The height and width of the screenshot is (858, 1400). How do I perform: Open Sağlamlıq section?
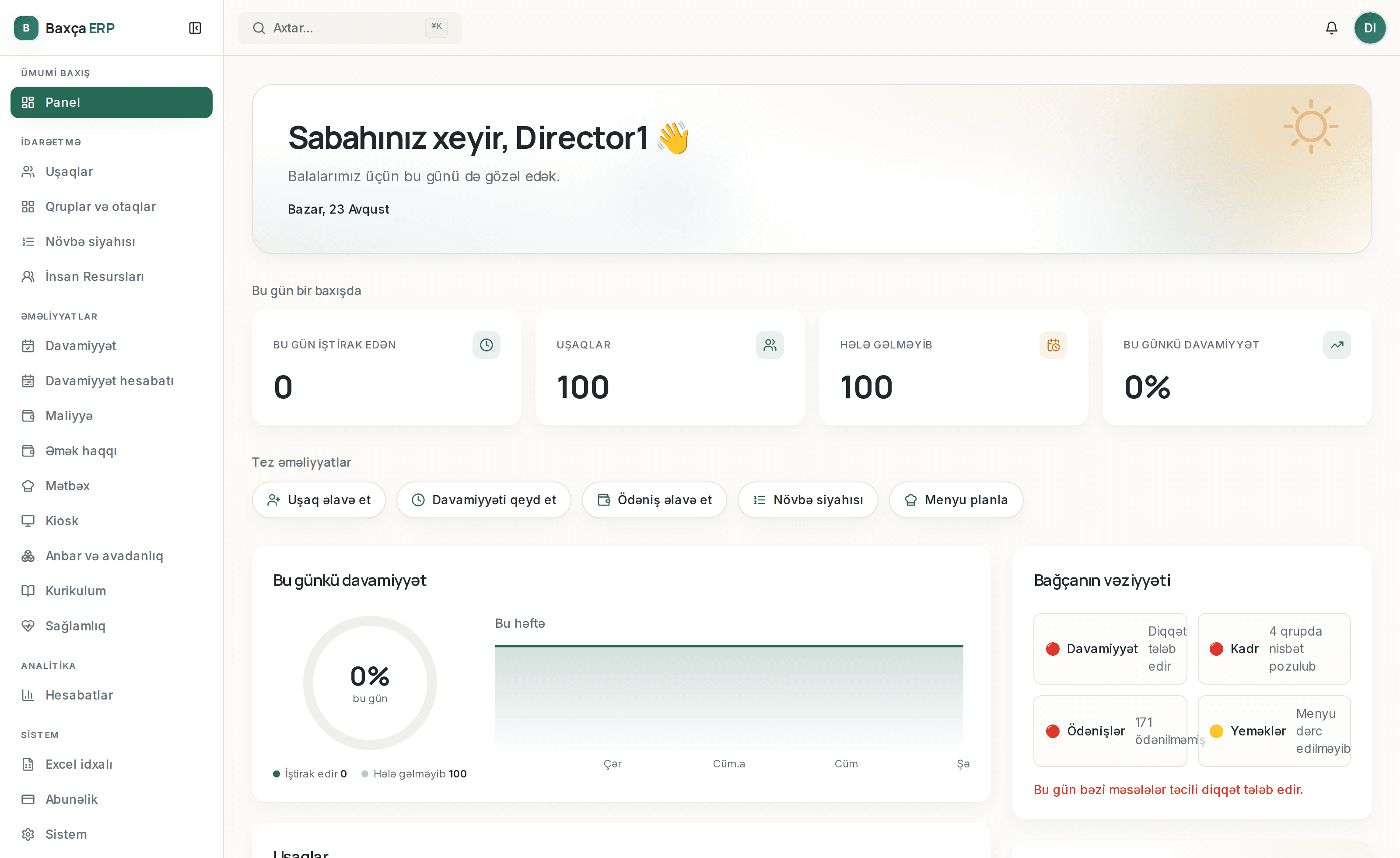112,626
